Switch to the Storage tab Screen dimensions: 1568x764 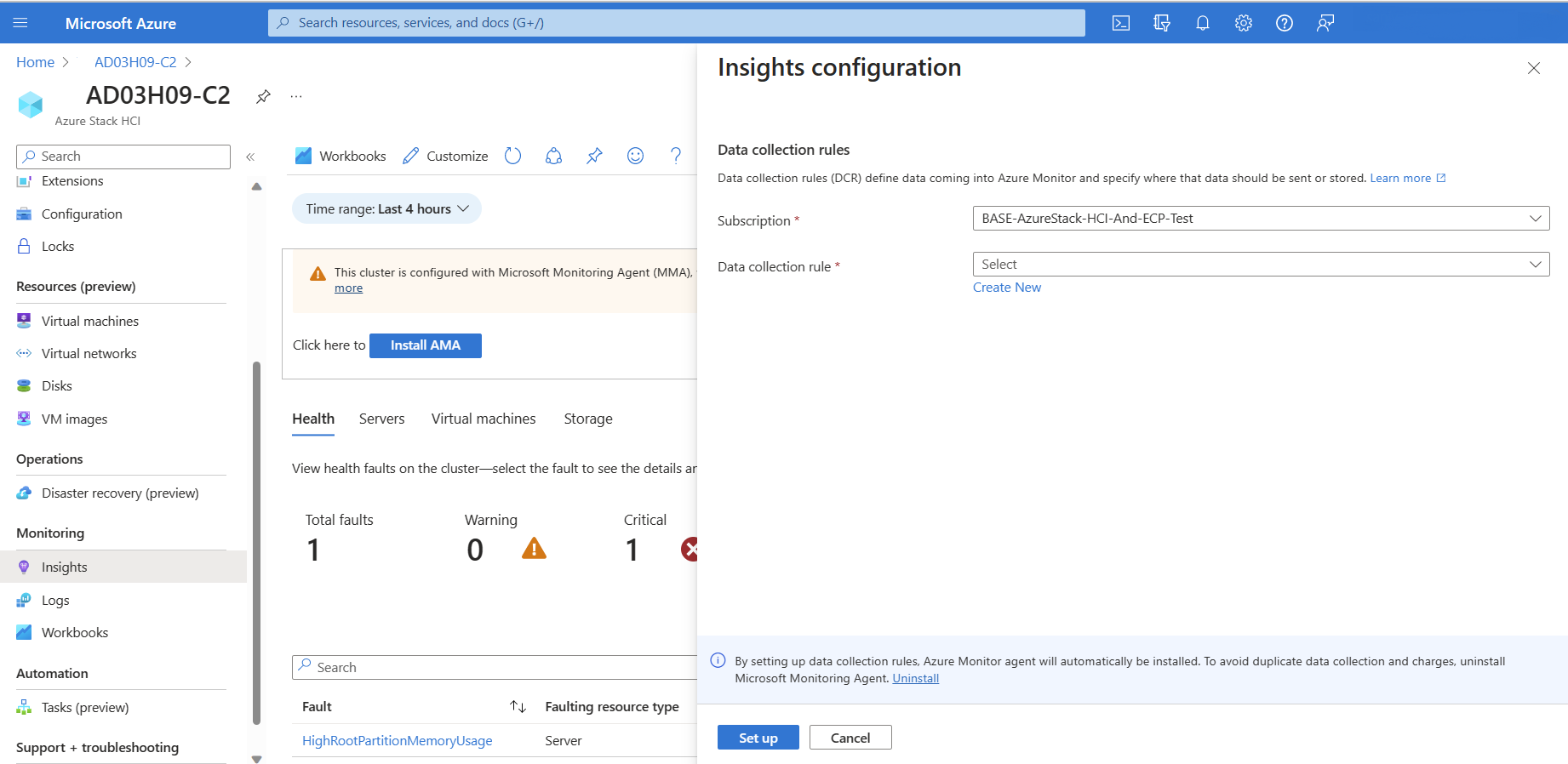coord(588,419)
